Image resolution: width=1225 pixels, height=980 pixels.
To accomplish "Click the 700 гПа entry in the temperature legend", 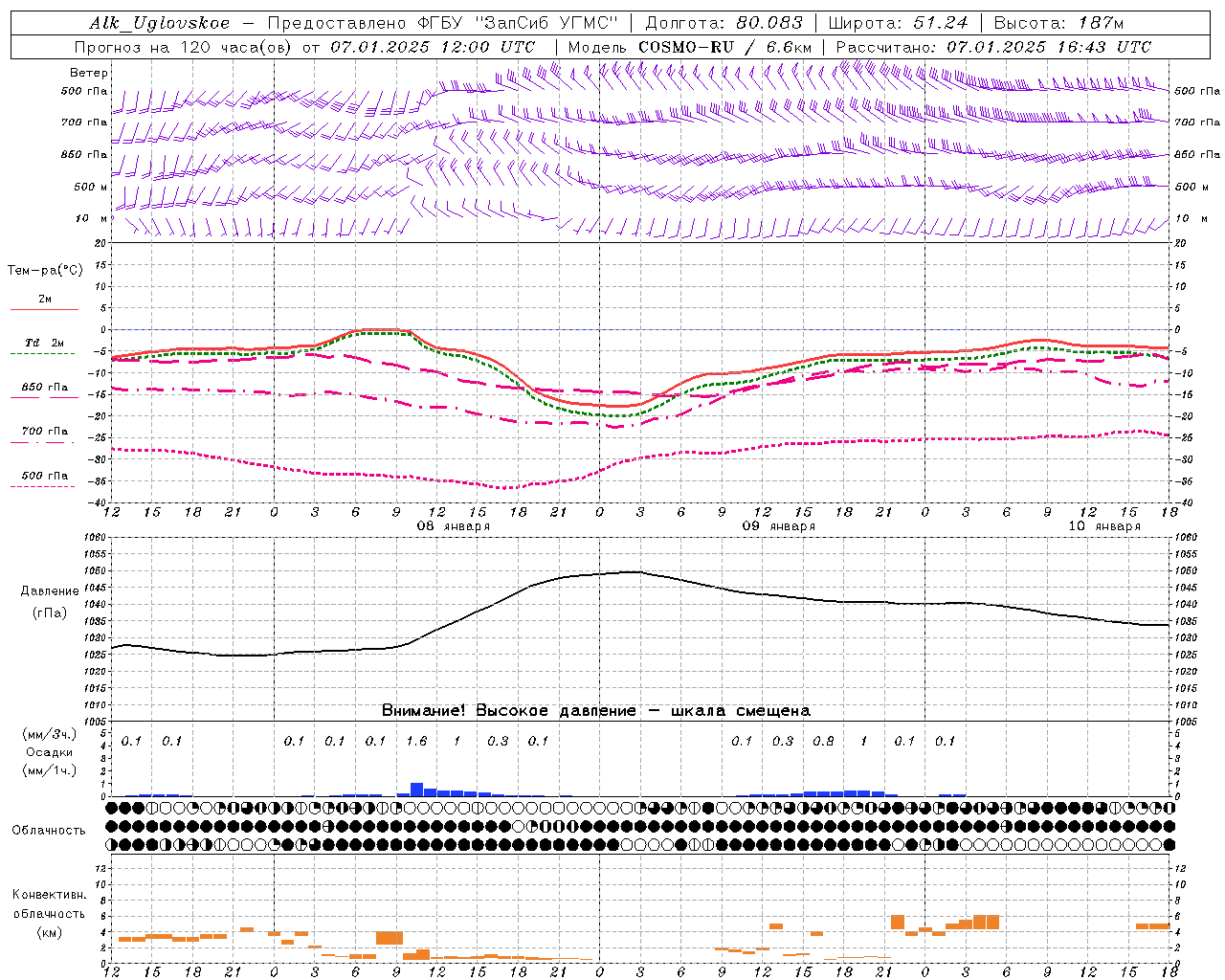I will (44, 432).
